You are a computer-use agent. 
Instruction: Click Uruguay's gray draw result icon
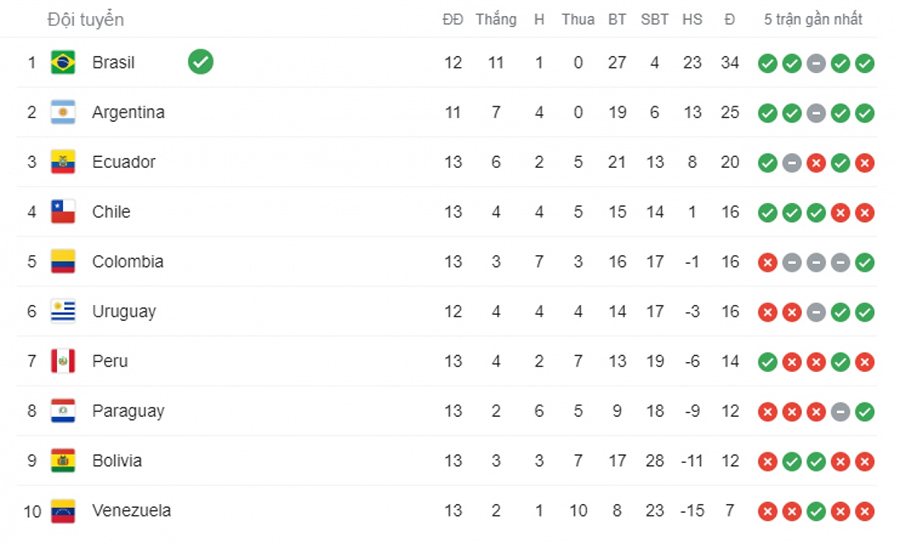click(816, 312)
